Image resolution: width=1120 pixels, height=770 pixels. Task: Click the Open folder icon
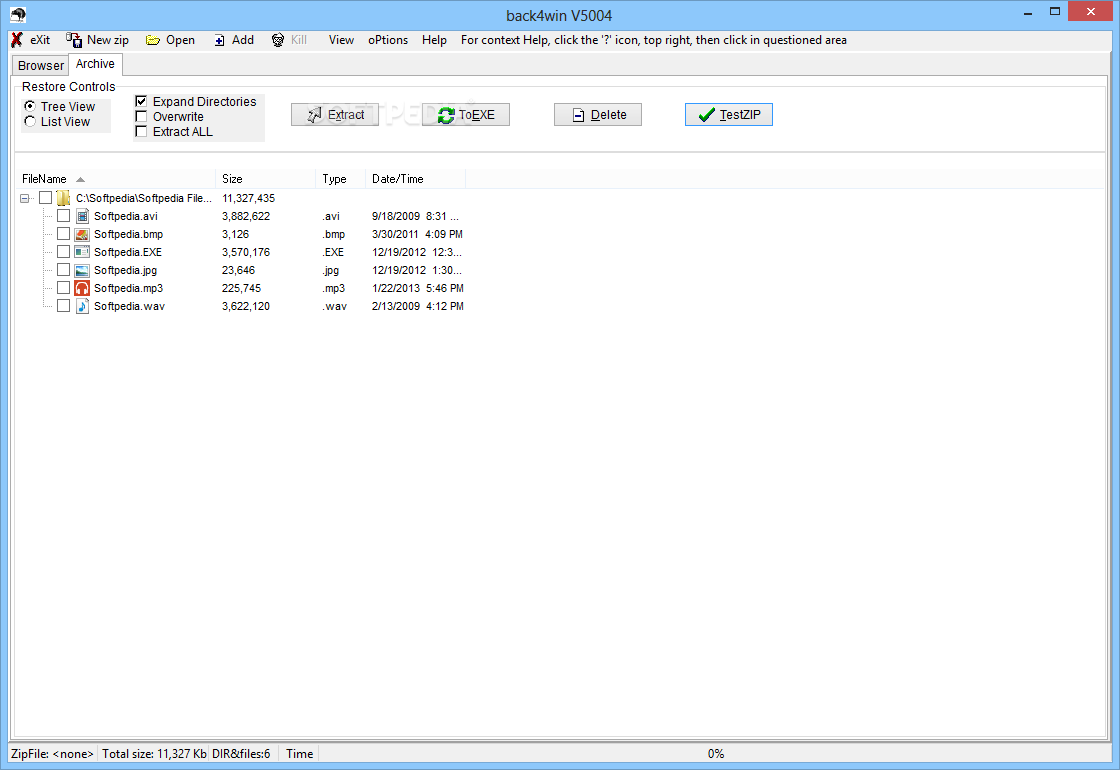pyautogui.click(x=152, y=40)
